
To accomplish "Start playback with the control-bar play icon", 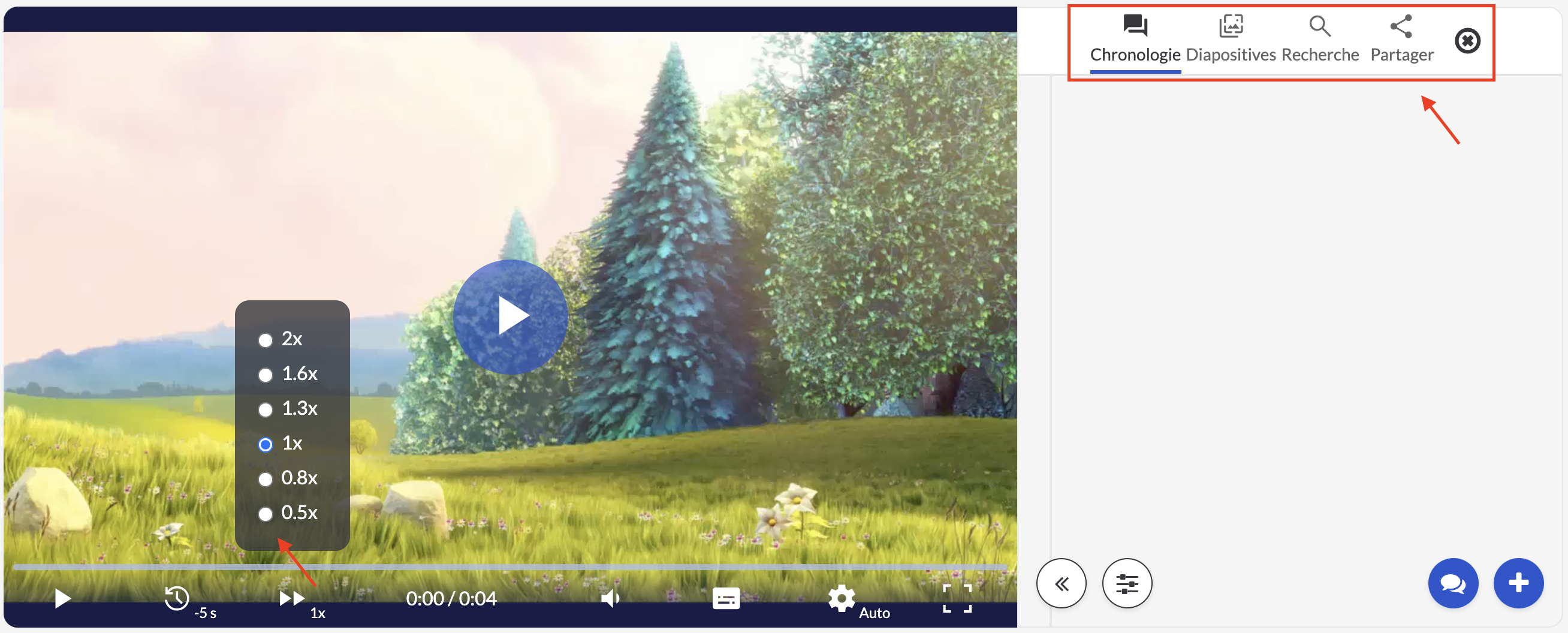I will (x=62, y=598).
